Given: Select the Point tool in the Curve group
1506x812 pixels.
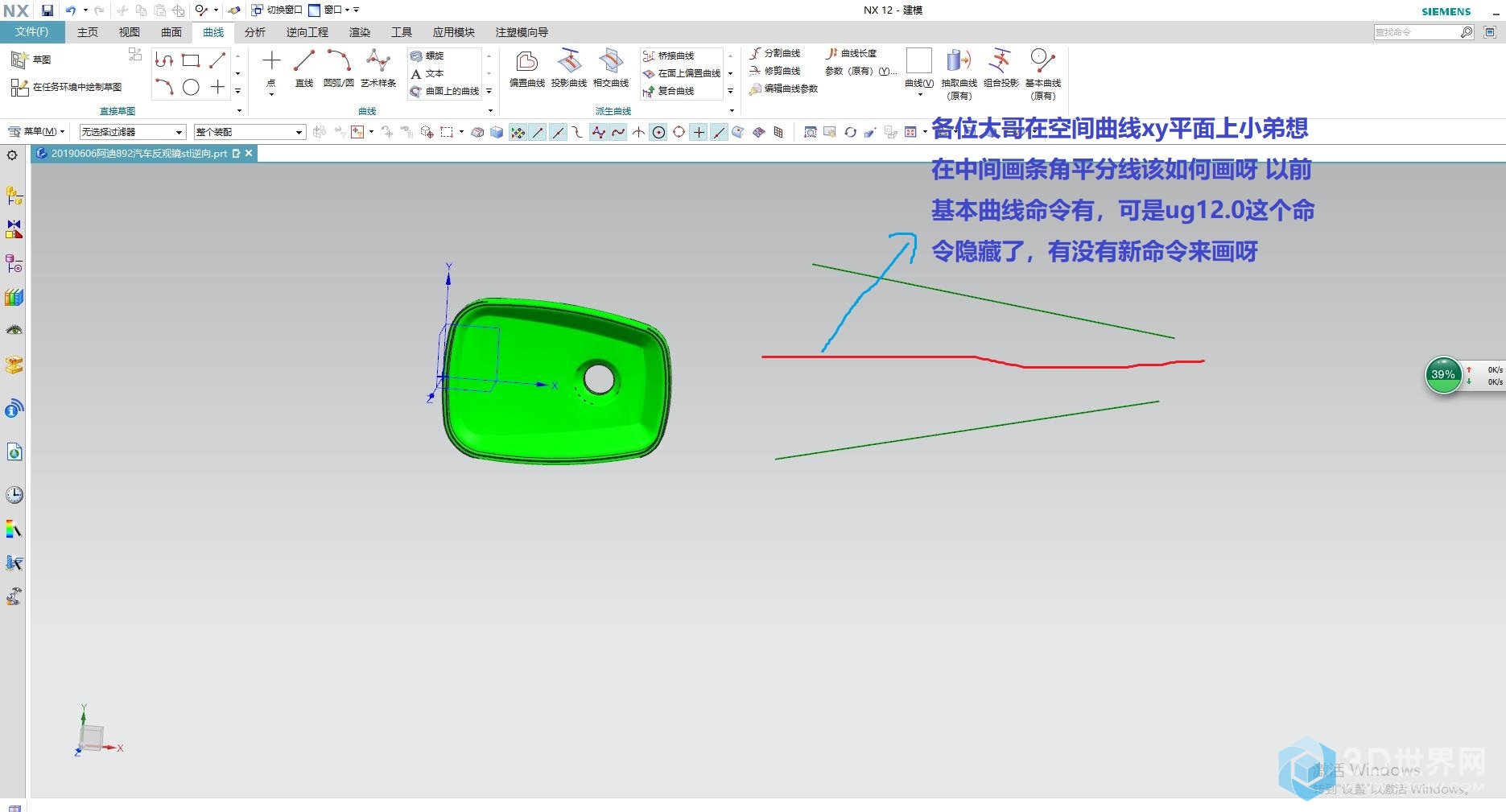Looking at the screenshot, I should pyautogui.click(x=271, y=68).
